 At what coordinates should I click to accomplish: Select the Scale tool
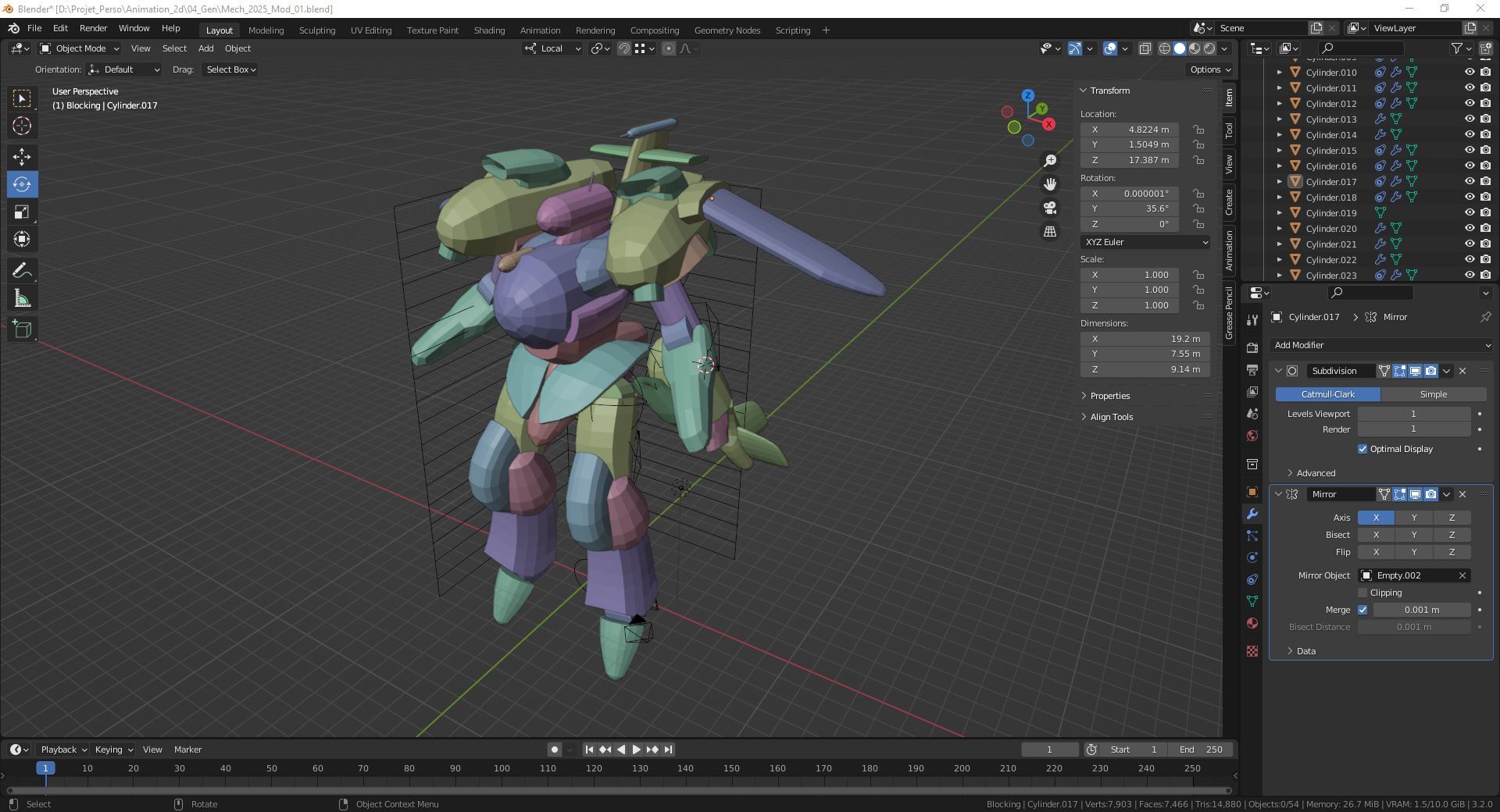(x=22, y=212)
